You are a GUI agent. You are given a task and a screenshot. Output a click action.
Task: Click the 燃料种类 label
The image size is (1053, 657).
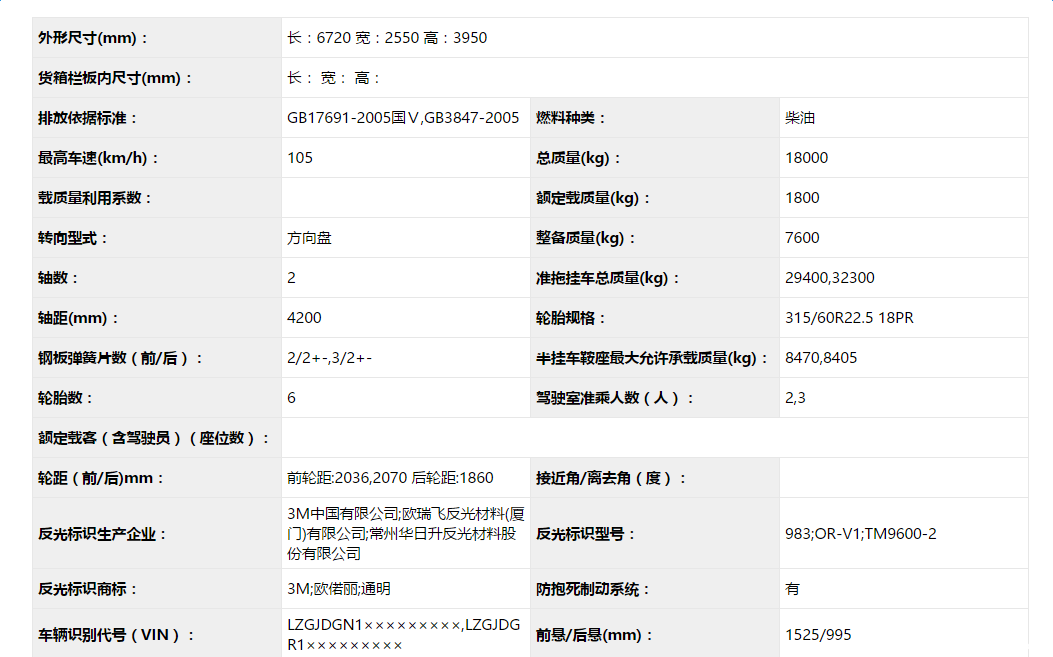[570, 118]
